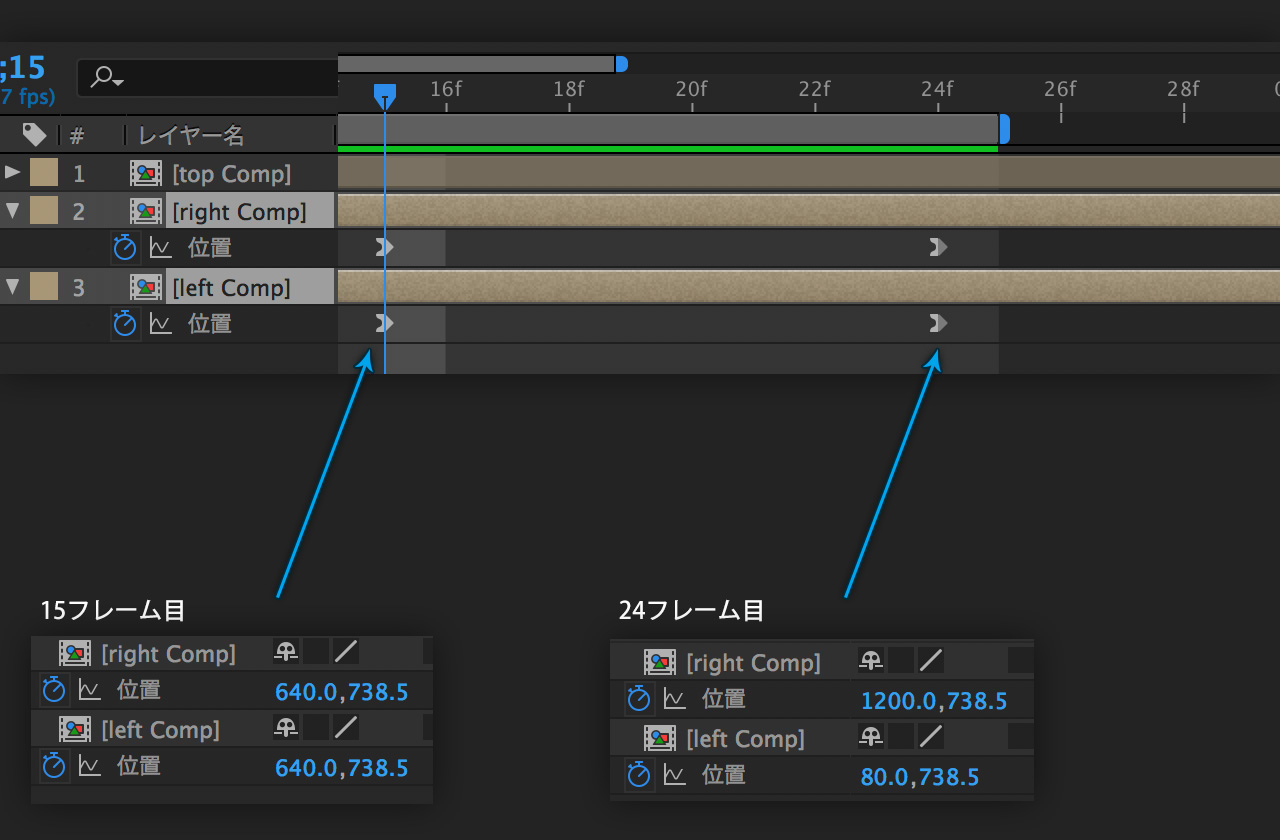Click the work area end handle
1280x840 pixels.
[x=1004, y=129]
